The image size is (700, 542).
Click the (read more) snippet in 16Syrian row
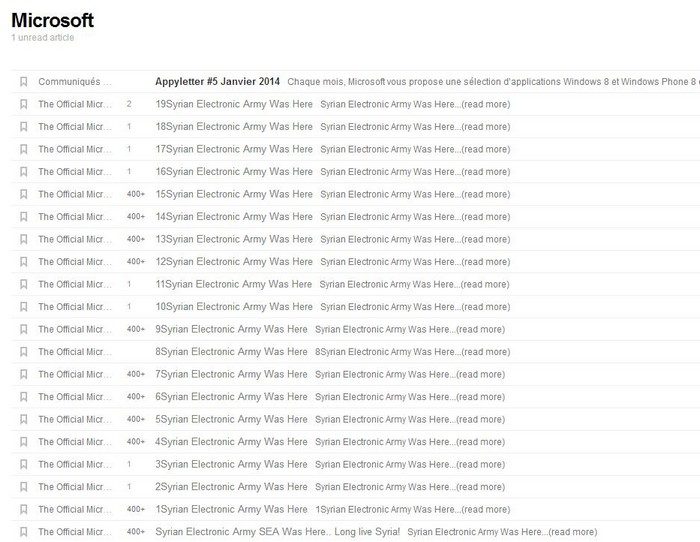pyautogui.click(x=486, y=172)
